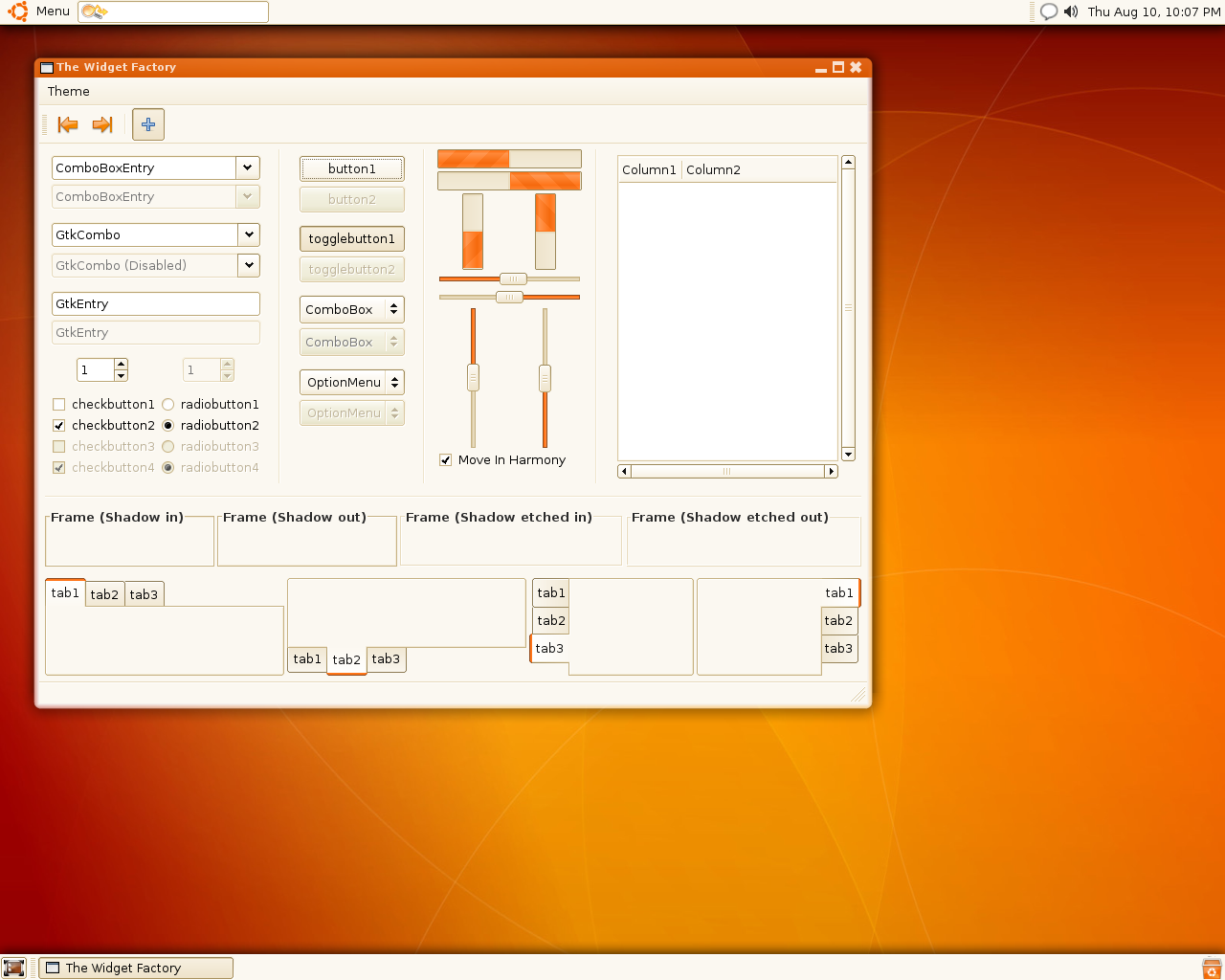Click the disabled OptionMenu dropdown

(352, 412)
